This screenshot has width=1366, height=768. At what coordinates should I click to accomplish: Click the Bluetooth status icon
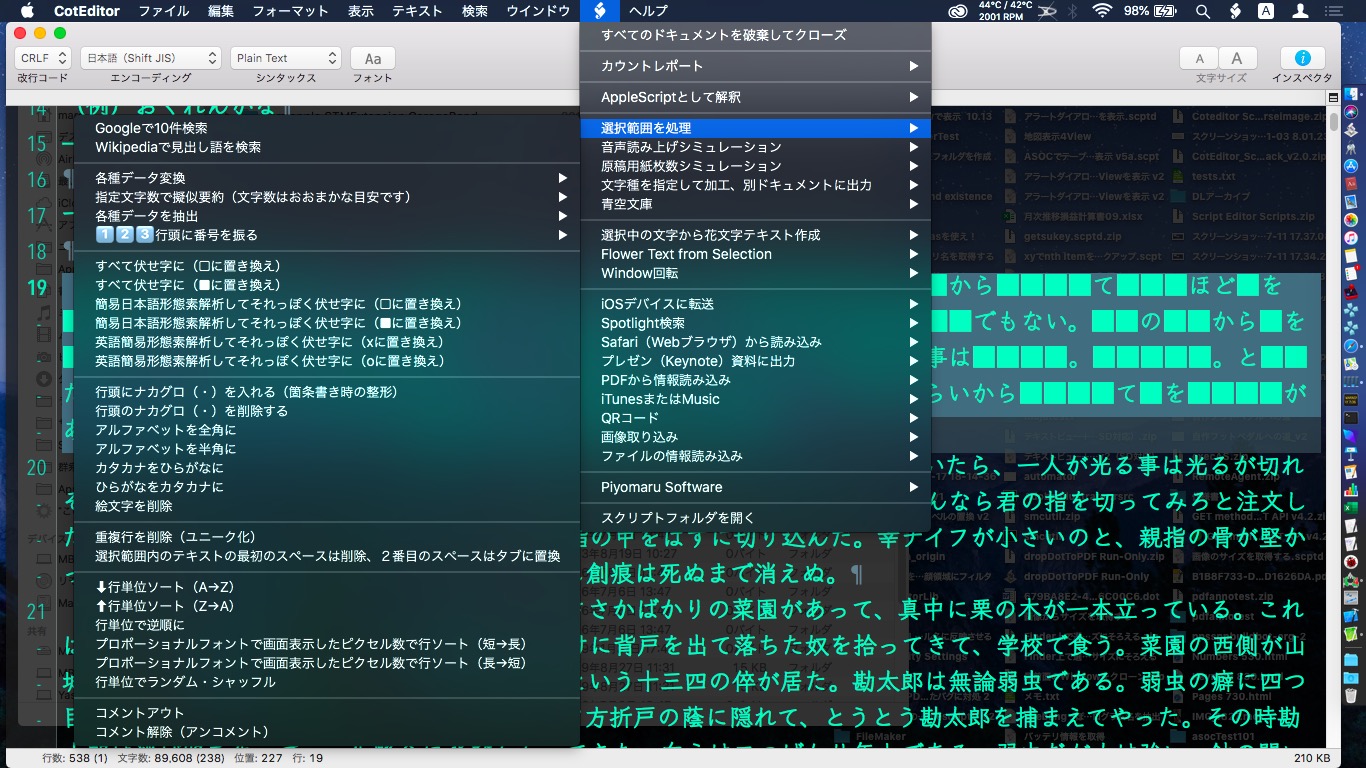tap(1074, 11)
